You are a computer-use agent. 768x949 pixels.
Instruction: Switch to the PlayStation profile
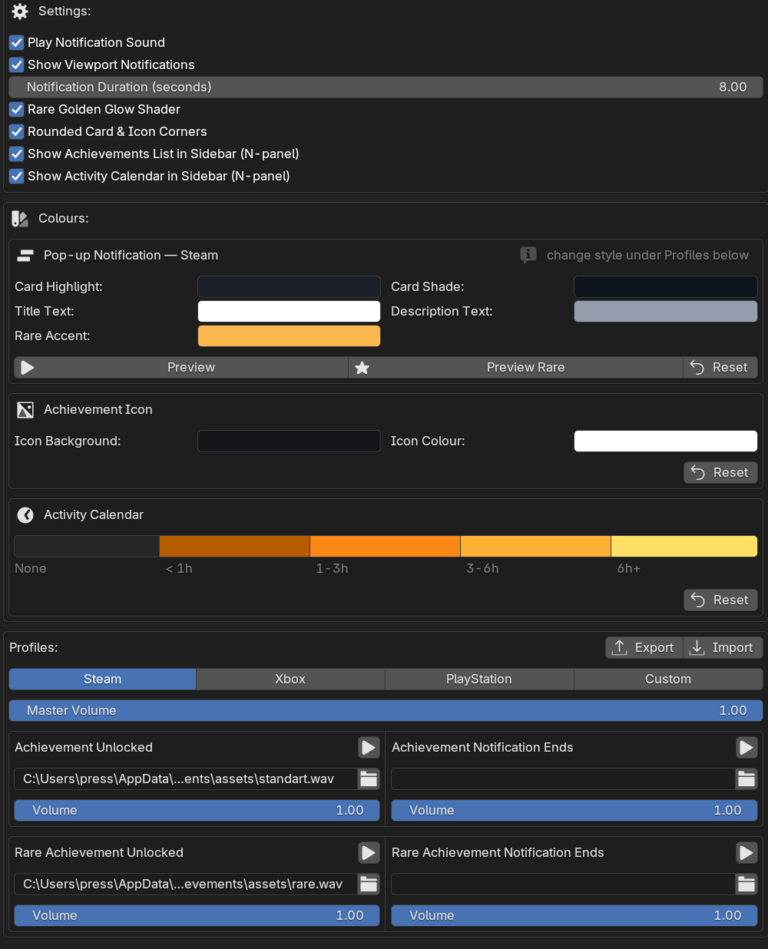point(479,679)
